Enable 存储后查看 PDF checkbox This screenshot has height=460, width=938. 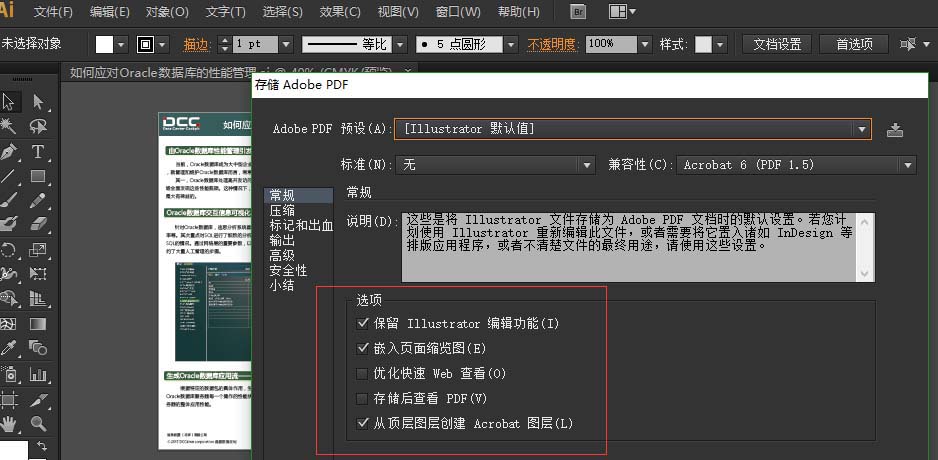pyautogui.click(x=362, y=398)
